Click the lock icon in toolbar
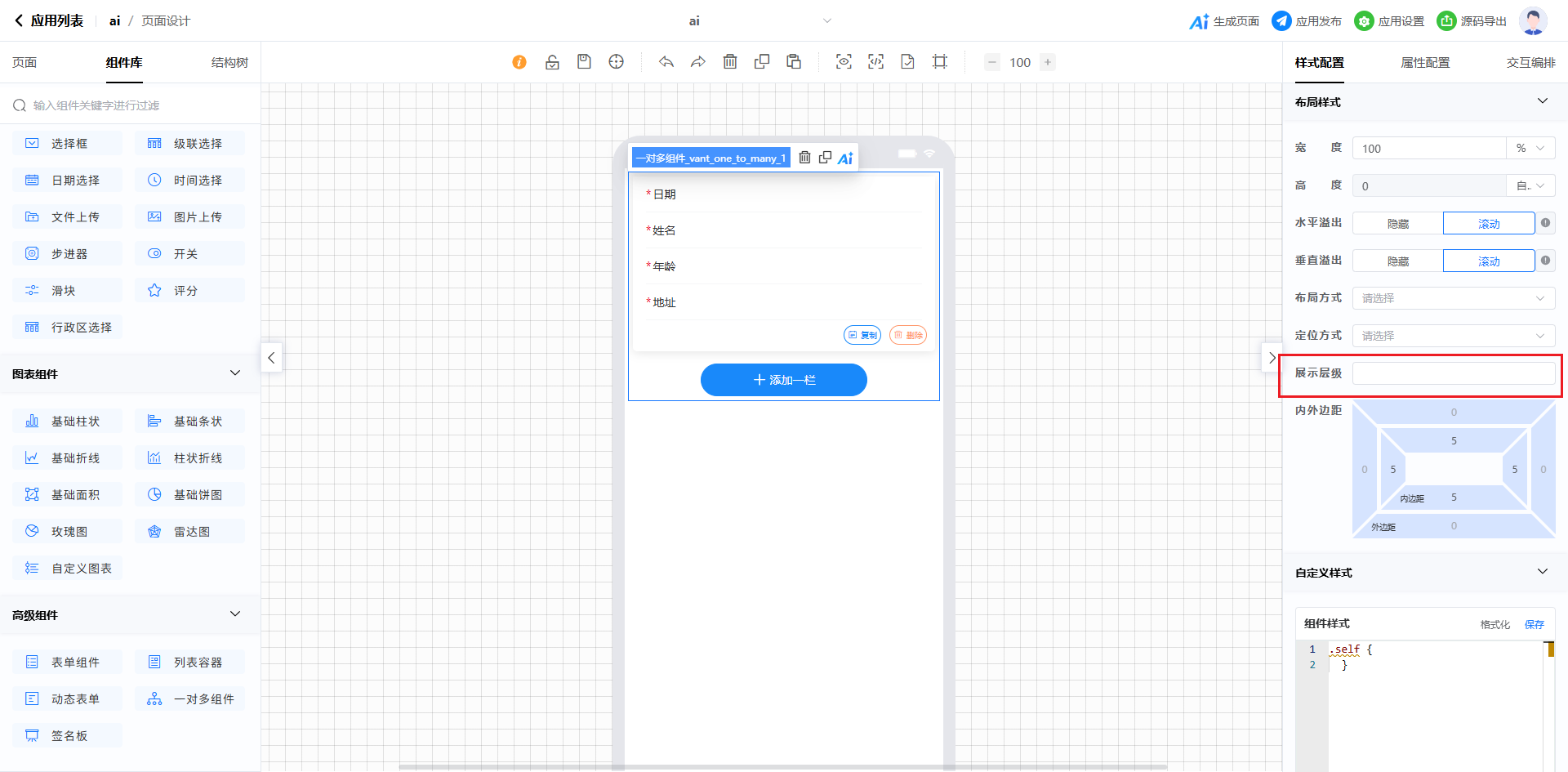Image resolution: width=1568 pixels, height=772 pixels. (552, 62)
